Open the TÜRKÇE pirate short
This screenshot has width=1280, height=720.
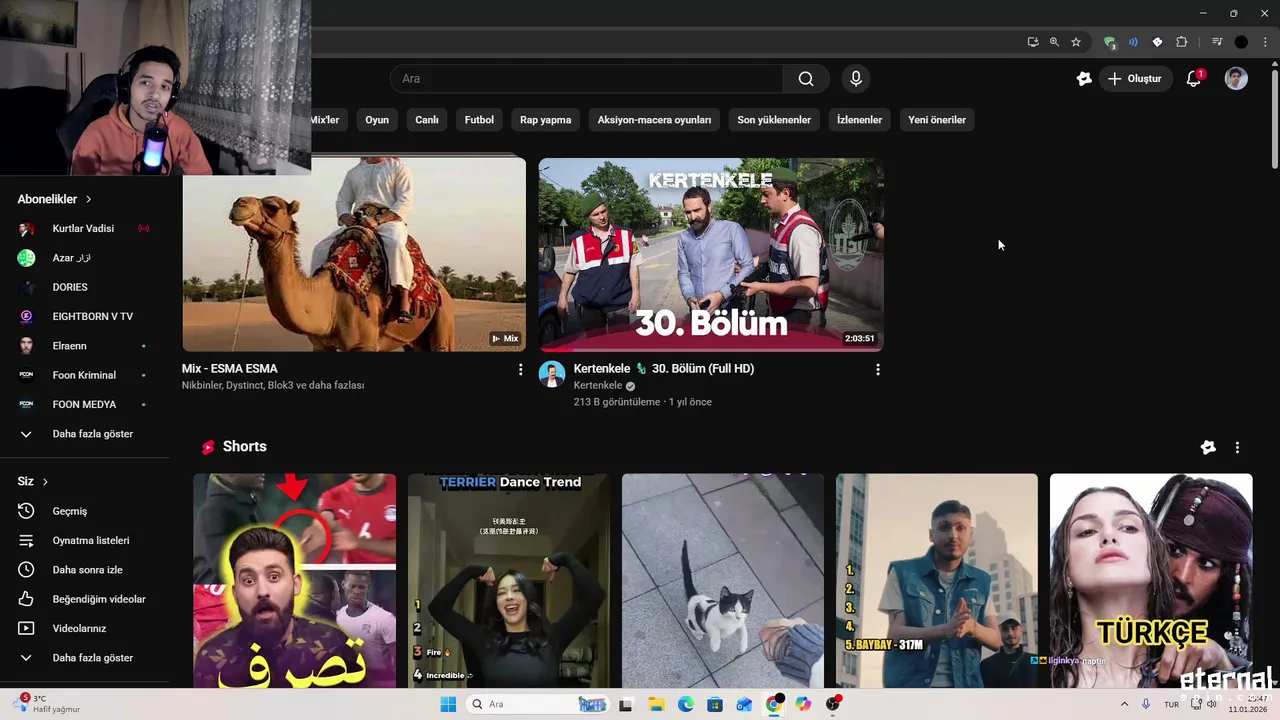pyautogui.click(x=1151, y=580)
